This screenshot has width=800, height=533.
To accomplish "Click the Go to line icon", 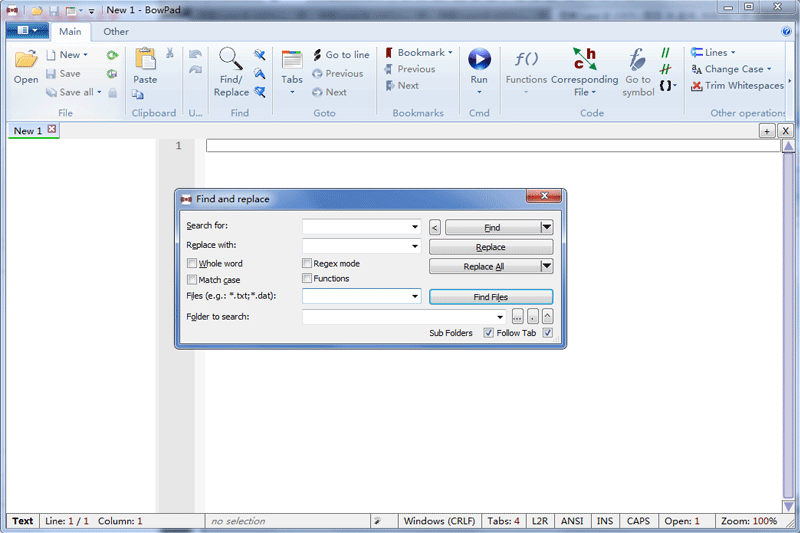I will coord(317,55).
